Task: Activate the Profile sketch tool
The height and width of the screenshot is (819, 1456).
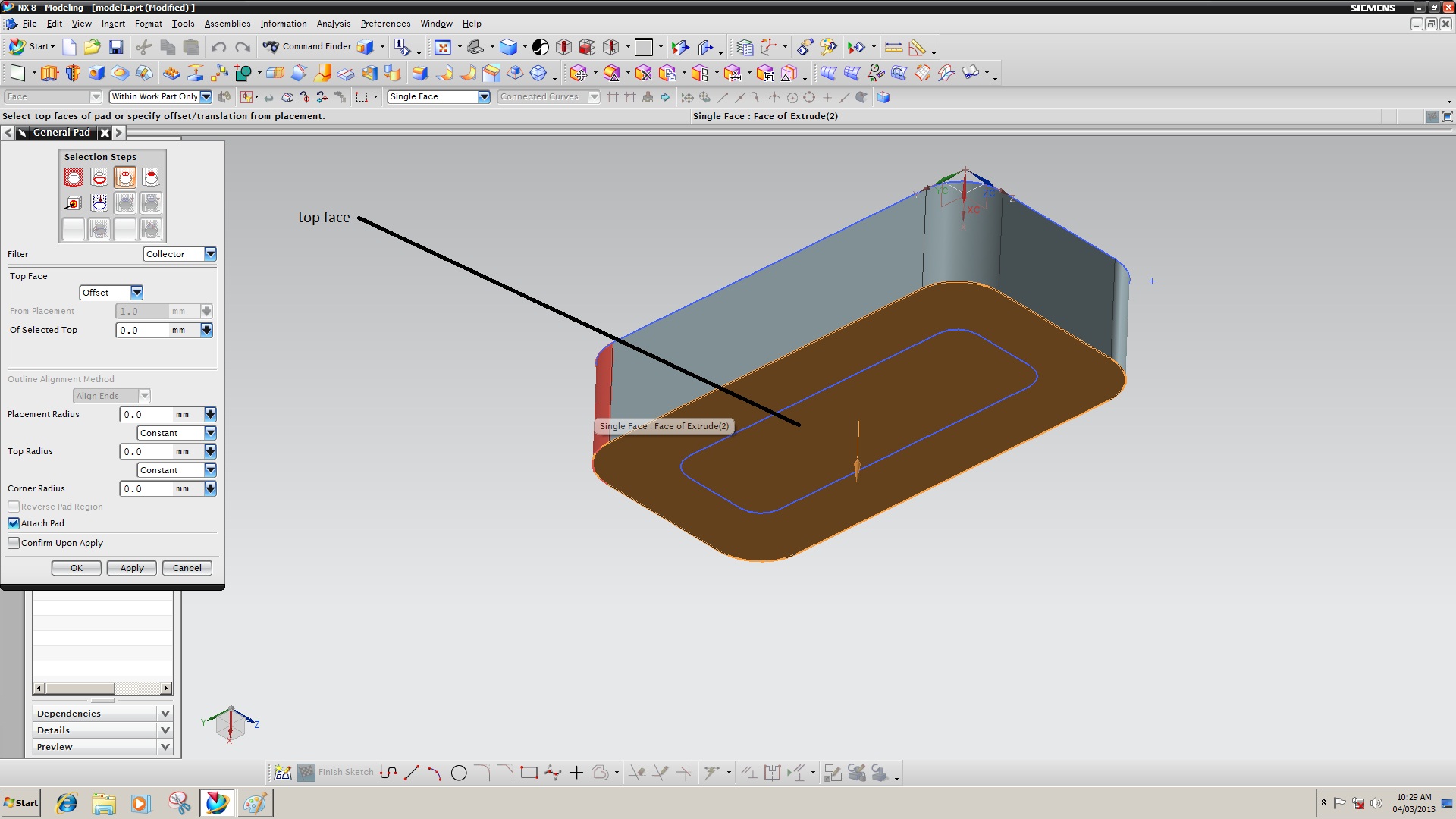Action: (389, 772)
